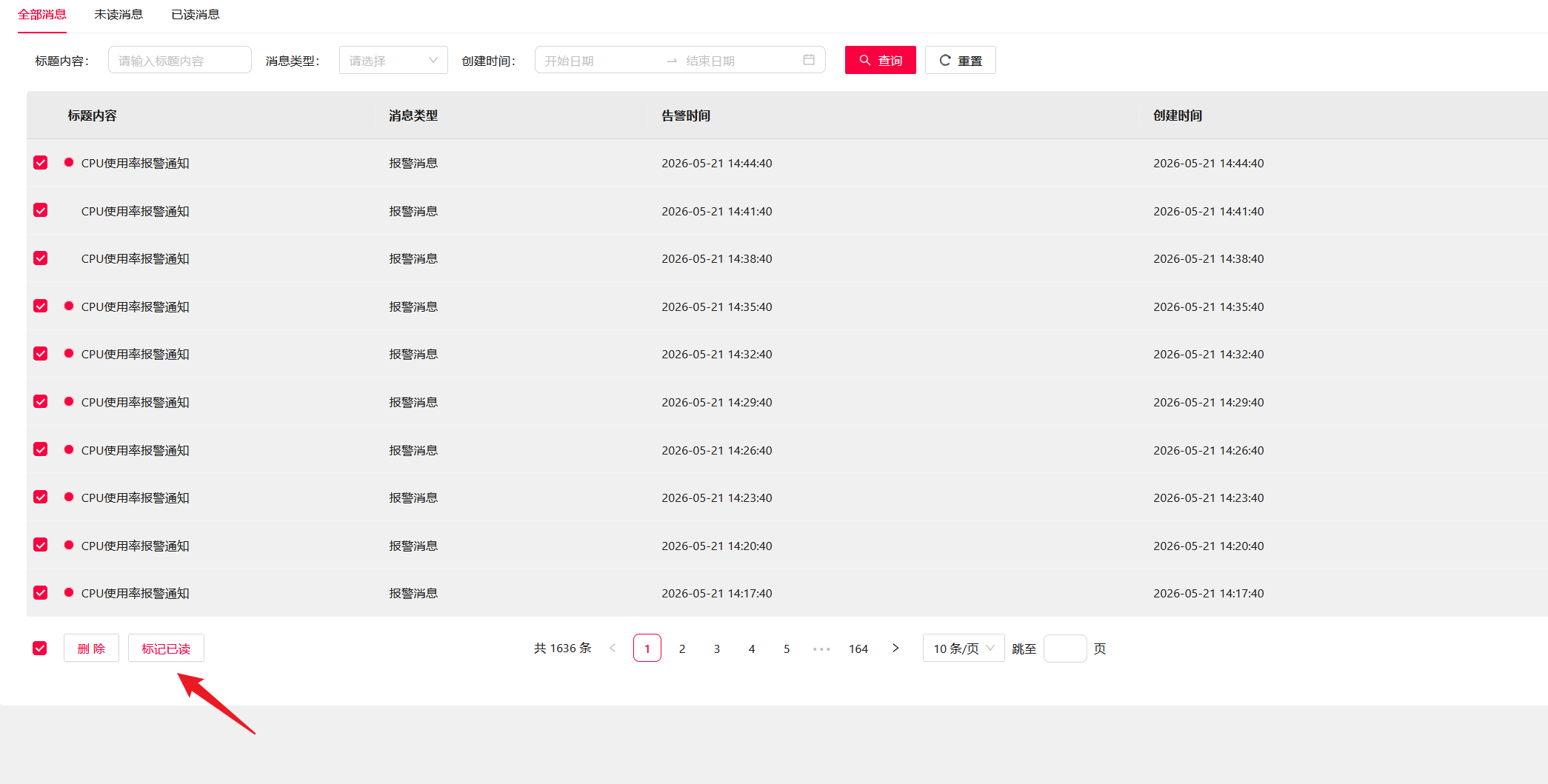Click 报警消息 type in the 14:17:40 row
Screen dimensions: 1548x784
pos(413,594)
